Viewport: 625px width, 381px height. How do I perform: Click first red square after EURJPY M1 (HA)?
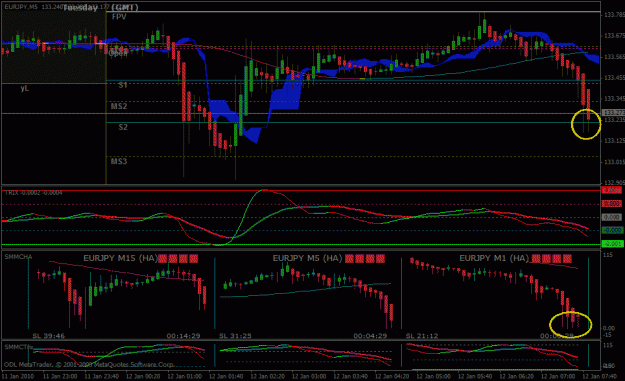(536, 259)
